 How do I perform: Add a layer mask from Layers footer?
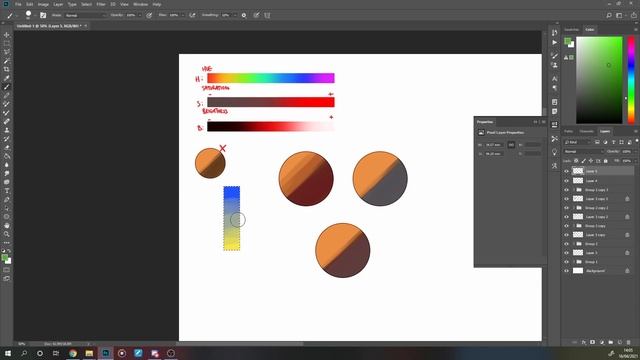[593, 342]
